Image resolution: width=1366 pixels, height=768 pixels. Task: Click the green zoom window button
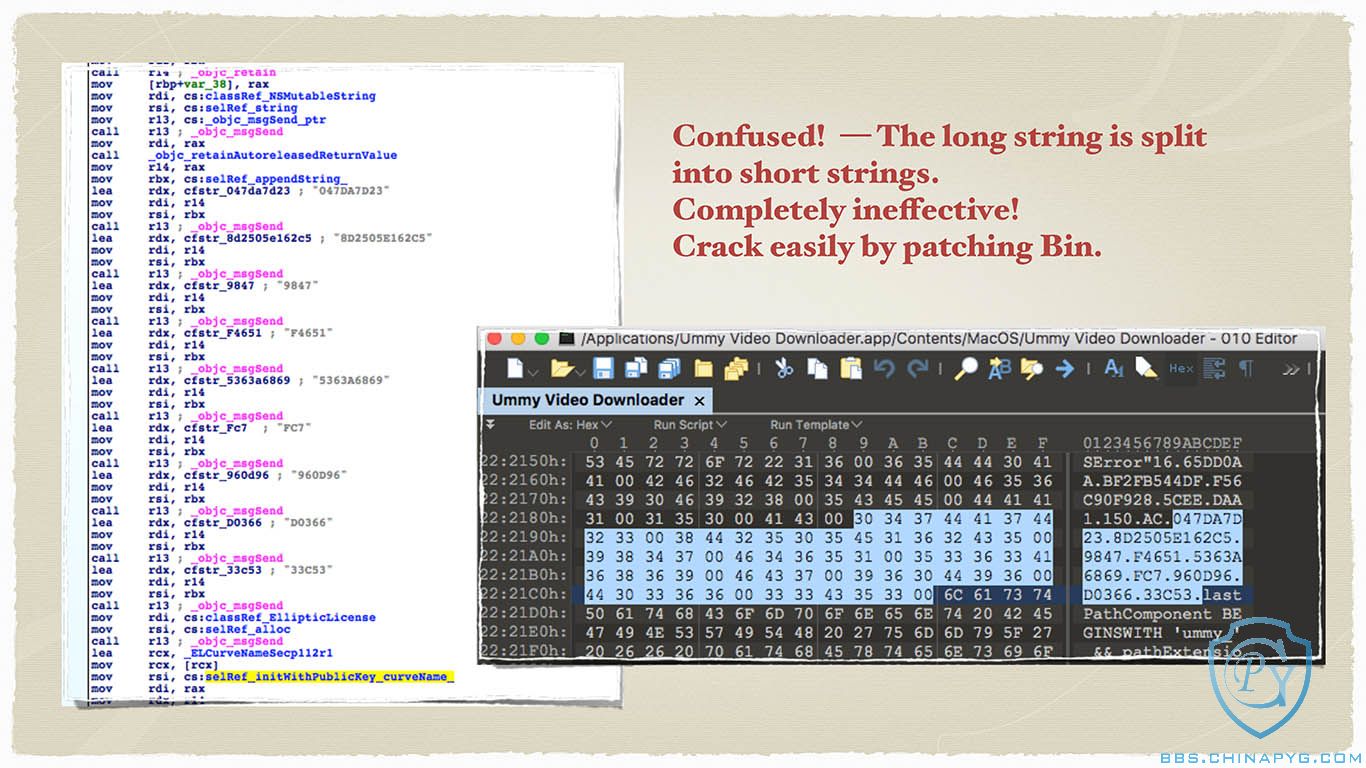542,339
